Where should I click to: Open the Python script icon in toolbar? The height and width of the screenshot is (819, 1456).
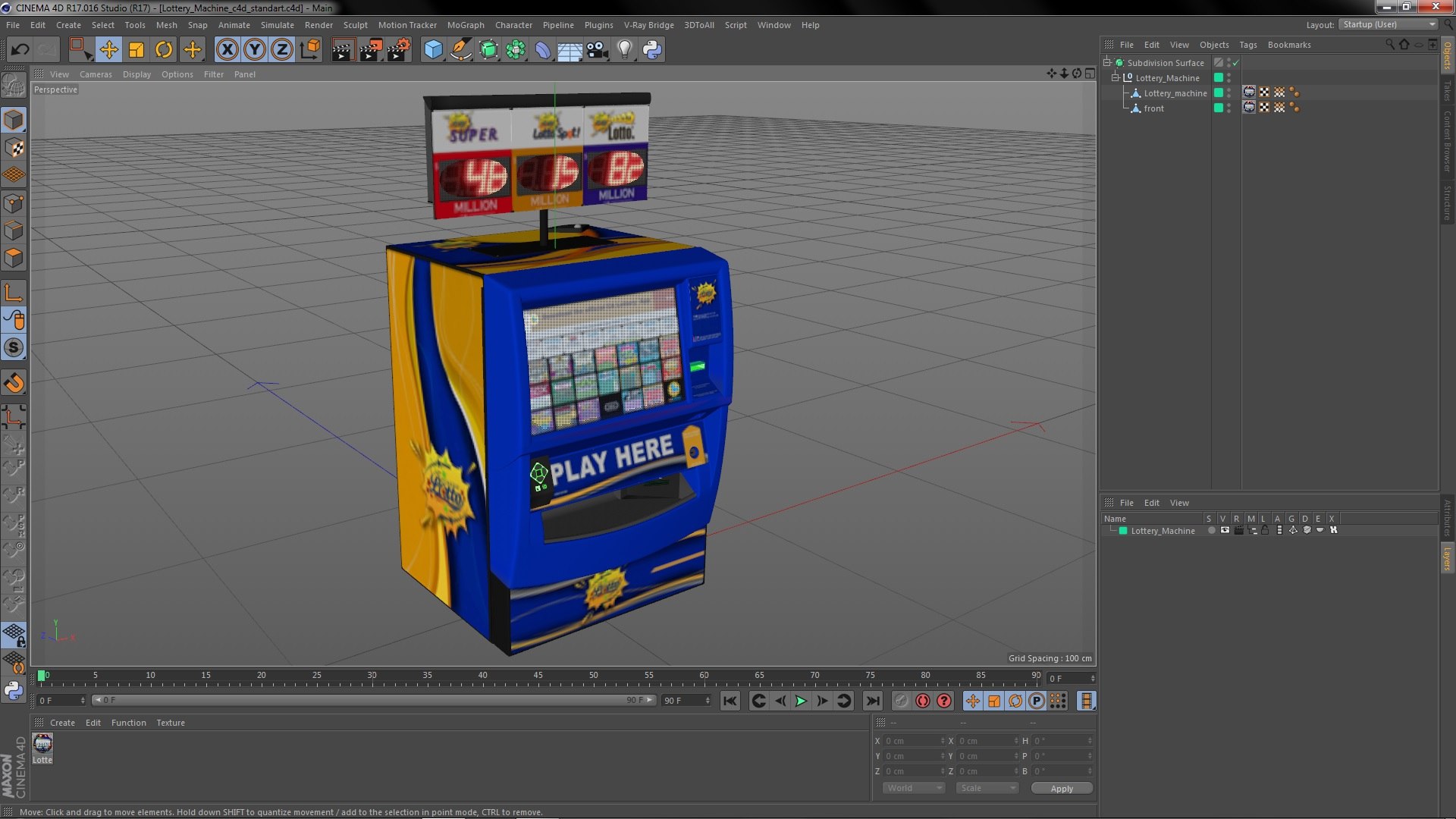click(x=652, y=50)
